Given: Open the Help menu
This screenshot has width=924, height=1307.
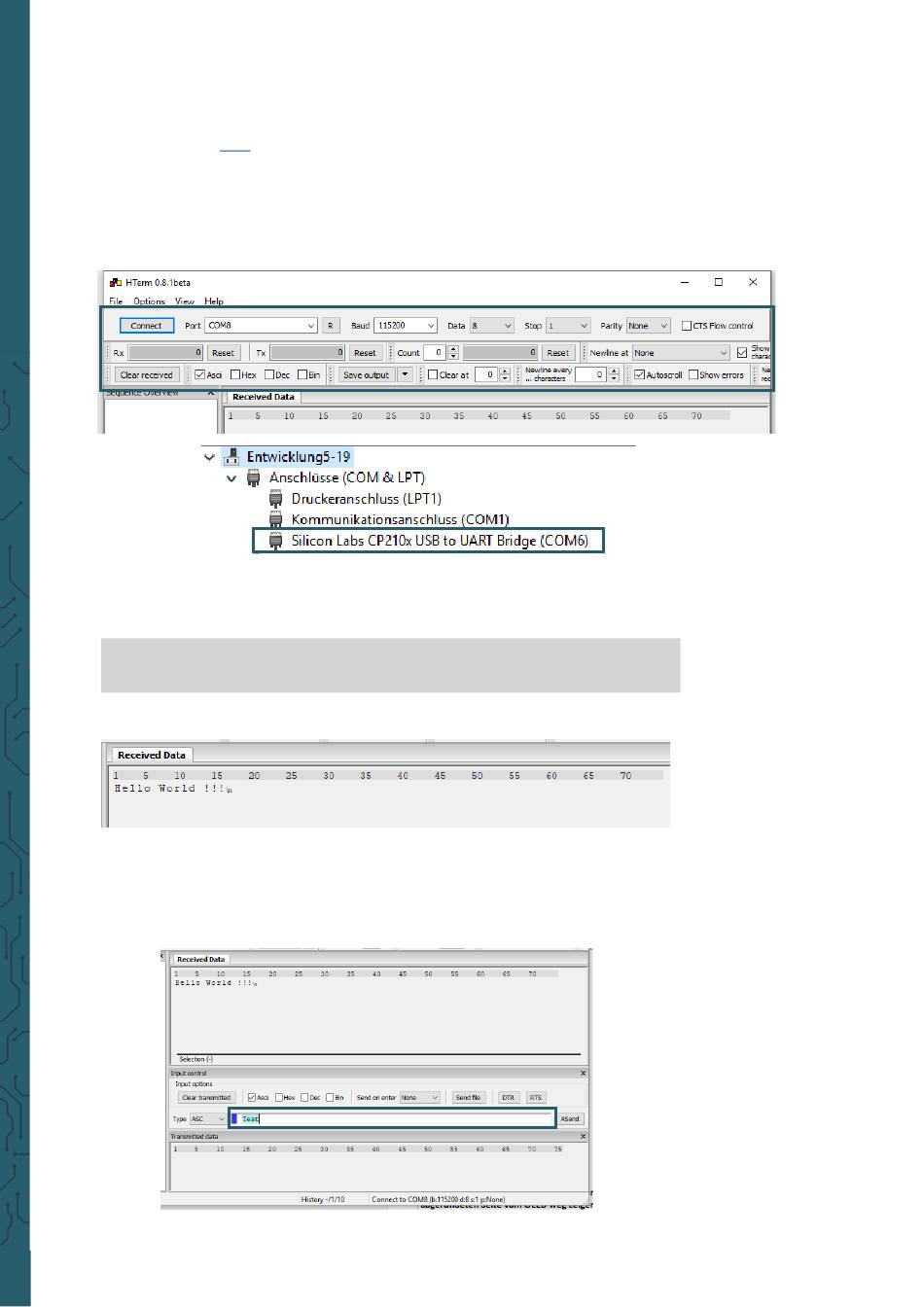Looking at the screenshot, I should [x=214, y=301].
